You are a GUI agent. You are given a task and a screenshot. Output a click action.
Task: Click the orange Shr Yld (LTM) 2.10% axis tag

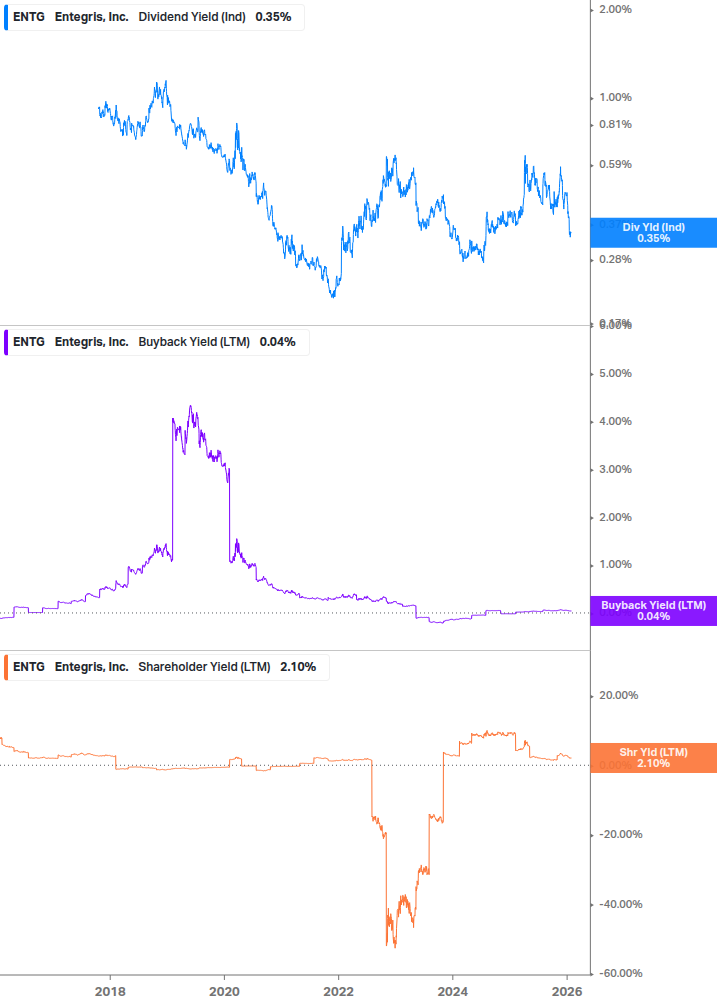[654, 758]
